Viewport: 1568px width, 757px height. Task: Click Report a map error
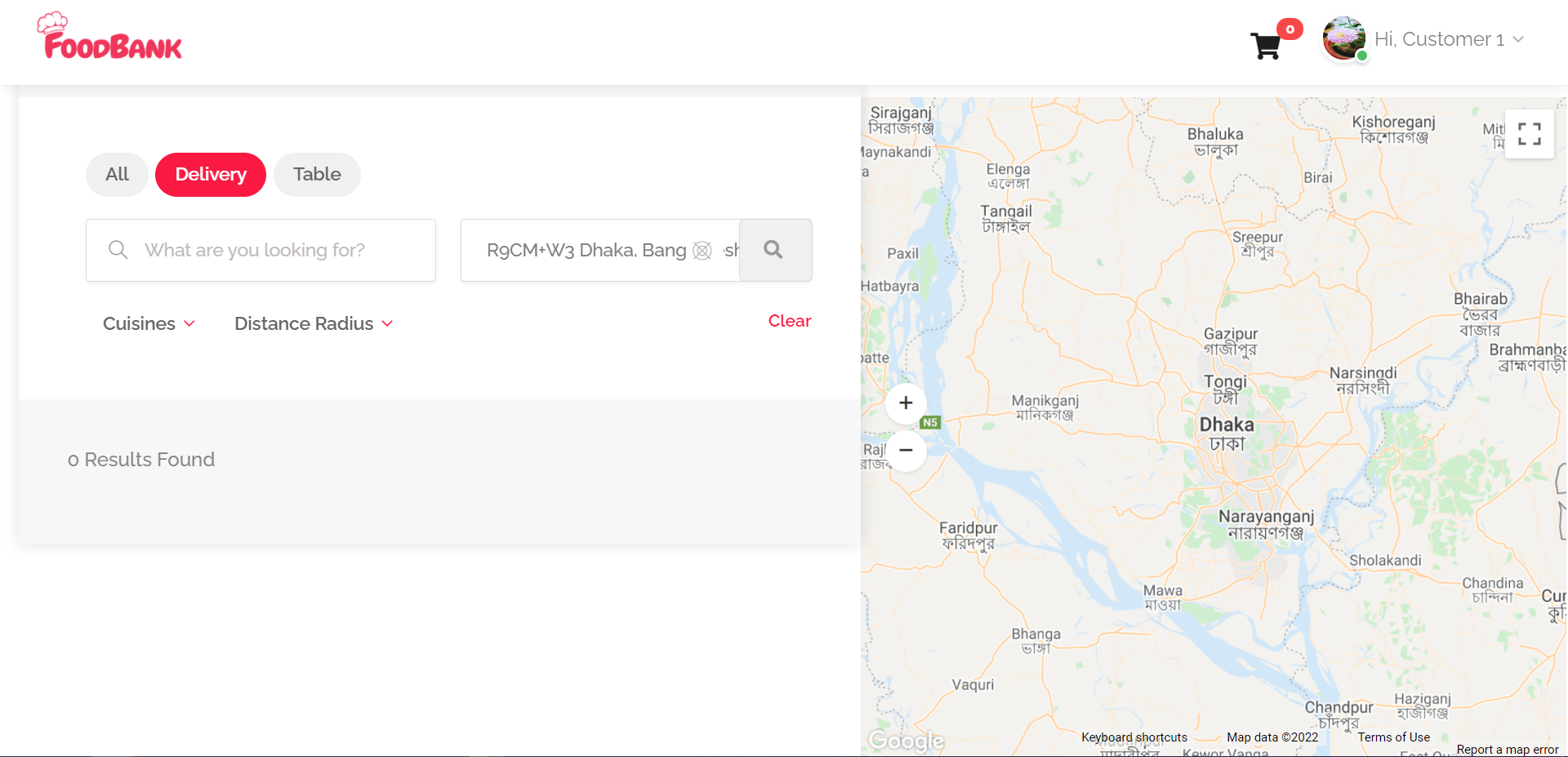[1508, 750]
